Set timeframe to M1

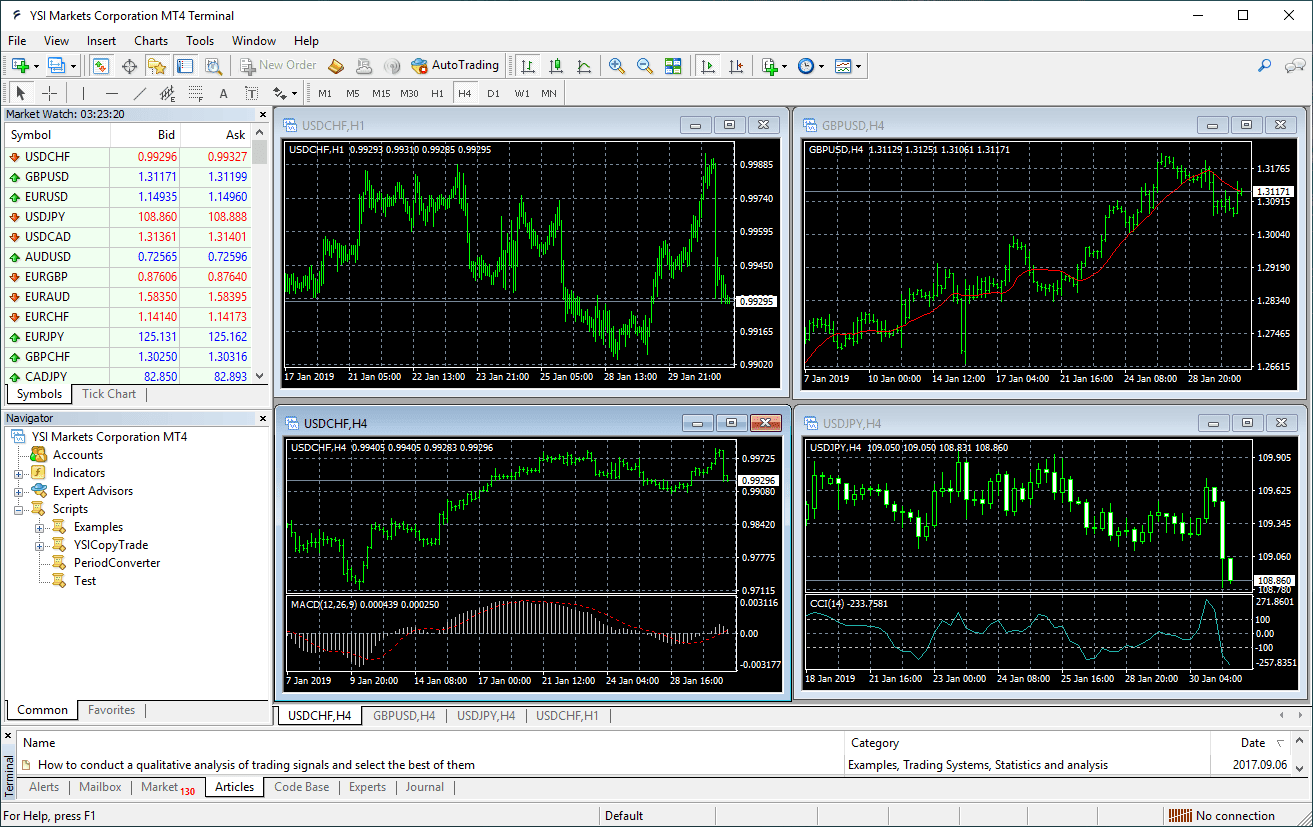[325, 93]
